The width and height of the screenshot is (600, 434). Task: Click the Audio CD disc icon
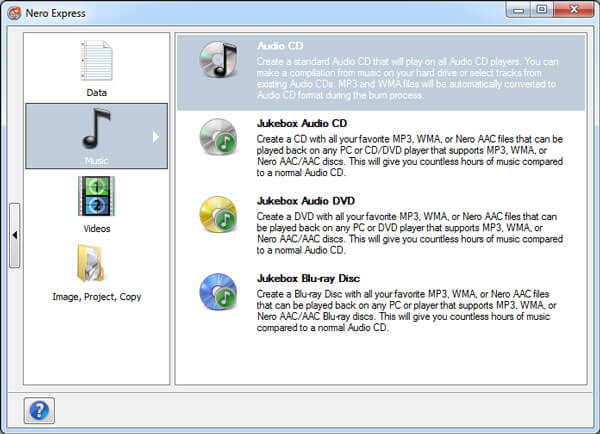pyautogui.click(x=217, y=59)
